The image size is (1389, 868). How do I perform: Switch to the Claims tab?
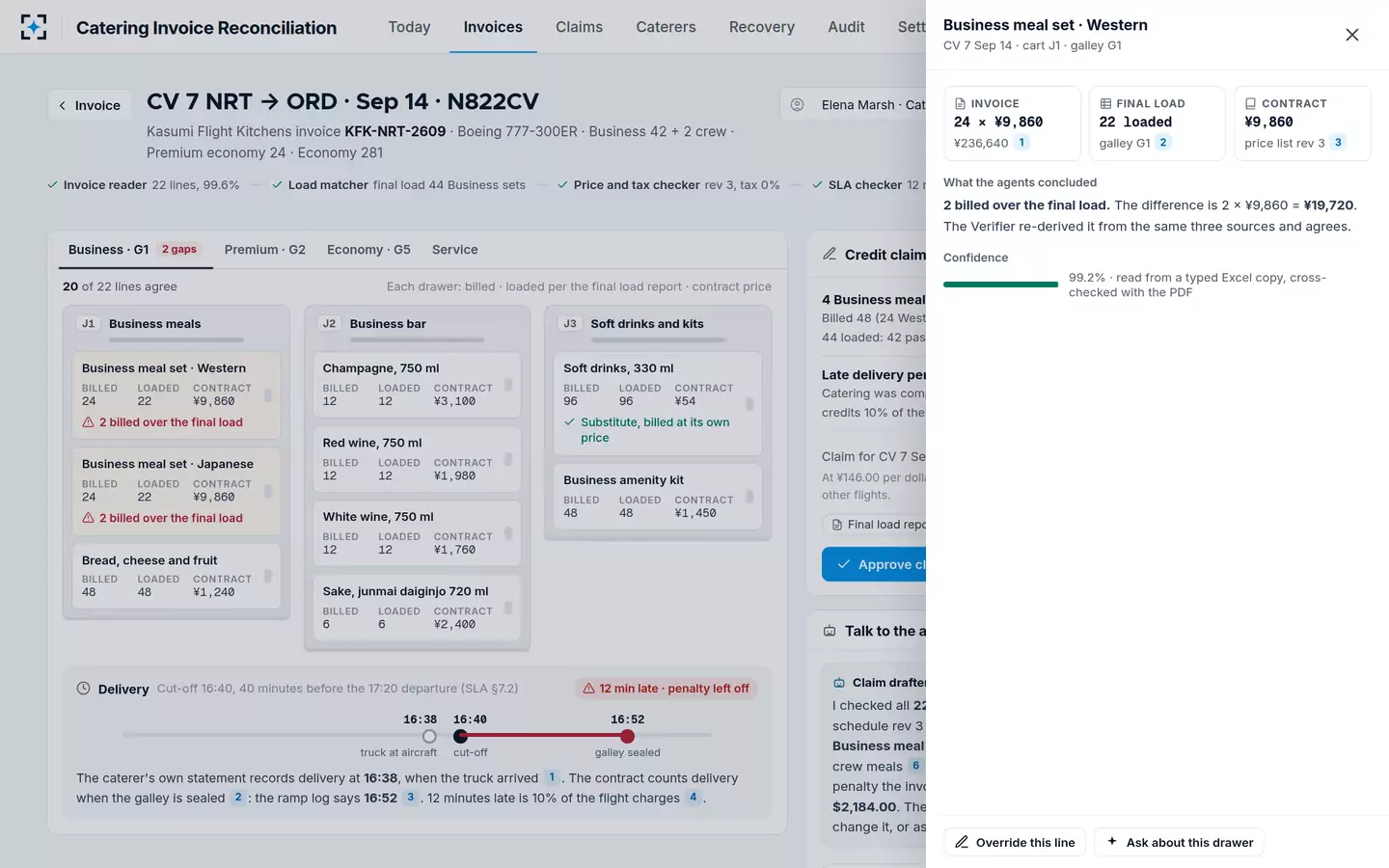579,27
